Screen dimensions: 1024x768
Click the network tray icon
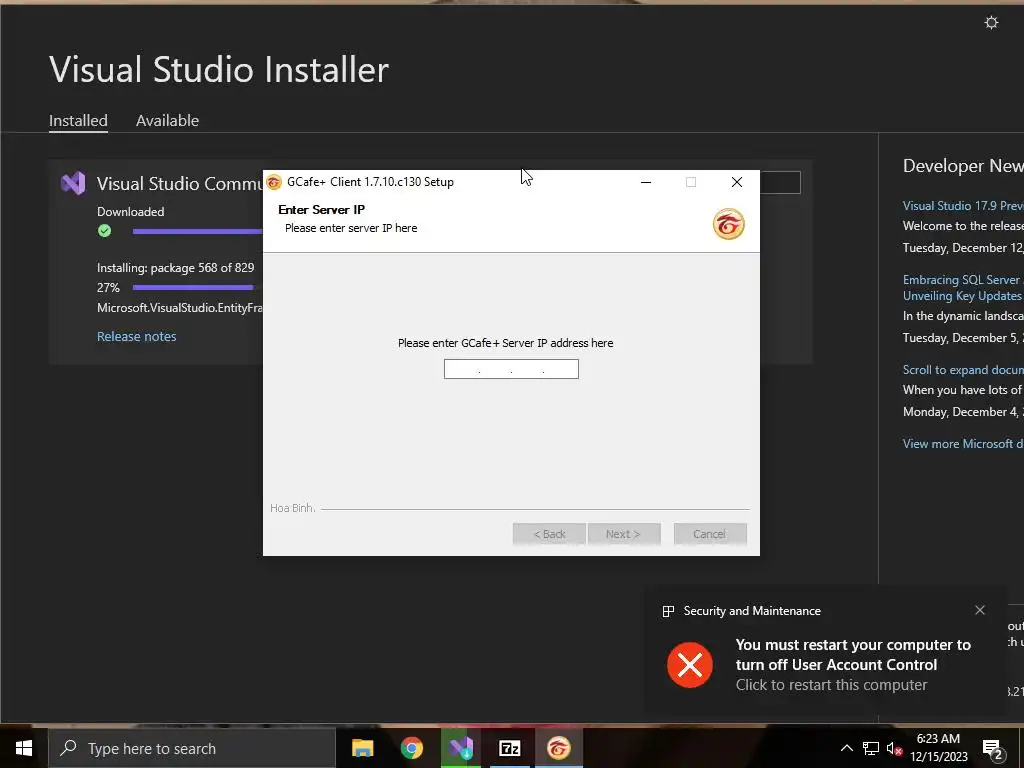point(871,748)
